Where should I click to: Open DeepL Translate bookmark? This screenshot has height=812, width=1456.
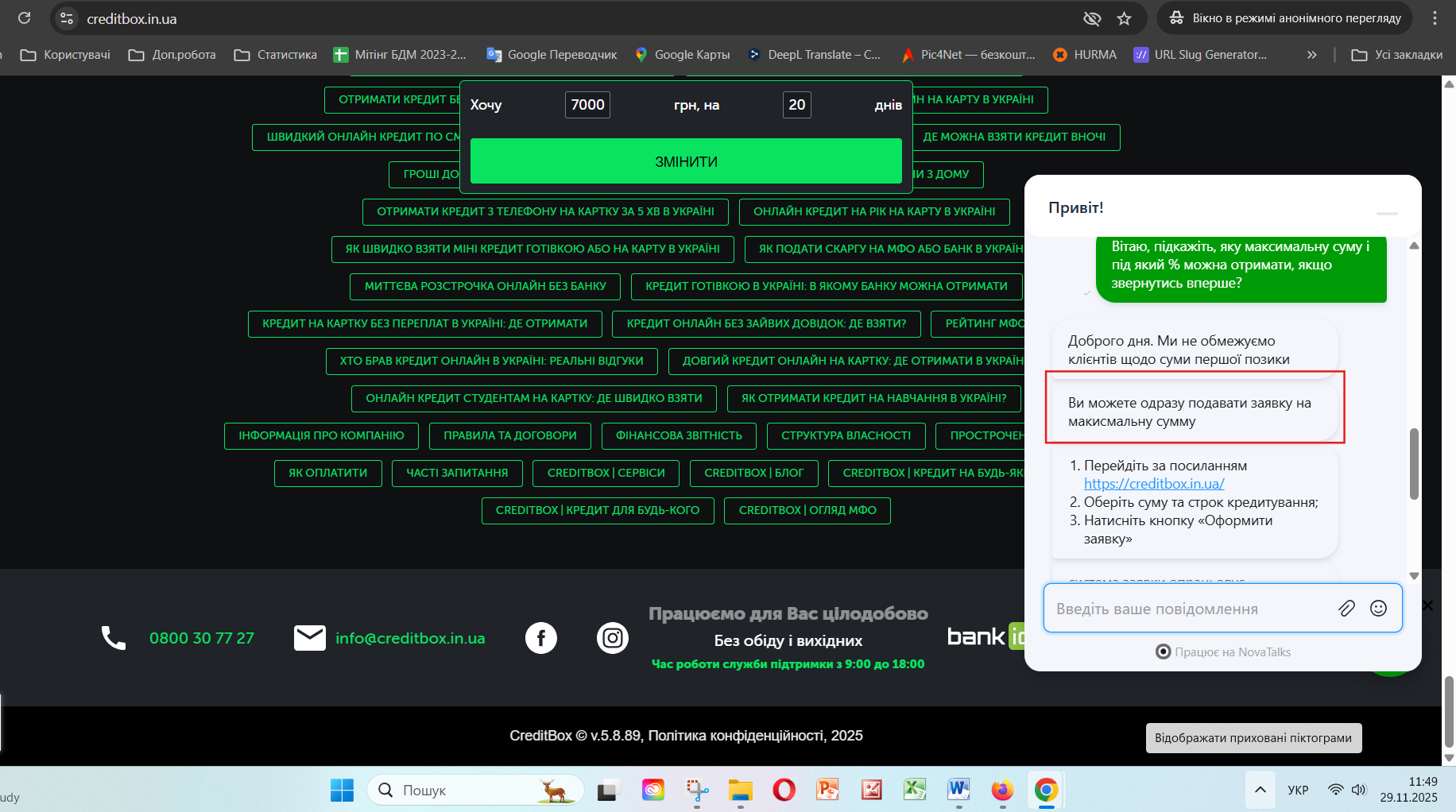point(814,55)
